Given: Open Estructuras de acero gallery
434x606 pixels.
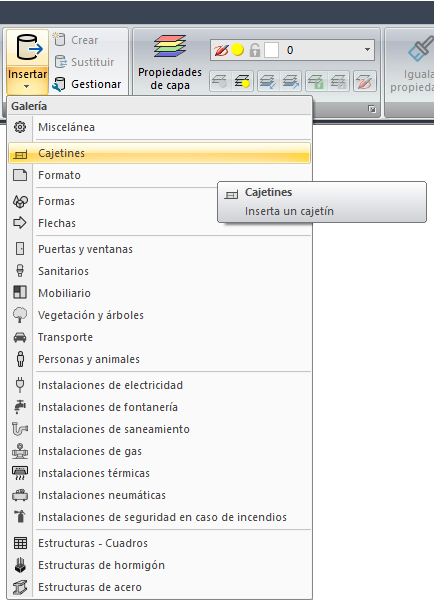Looking at the screenshot, I should (159, 587).
